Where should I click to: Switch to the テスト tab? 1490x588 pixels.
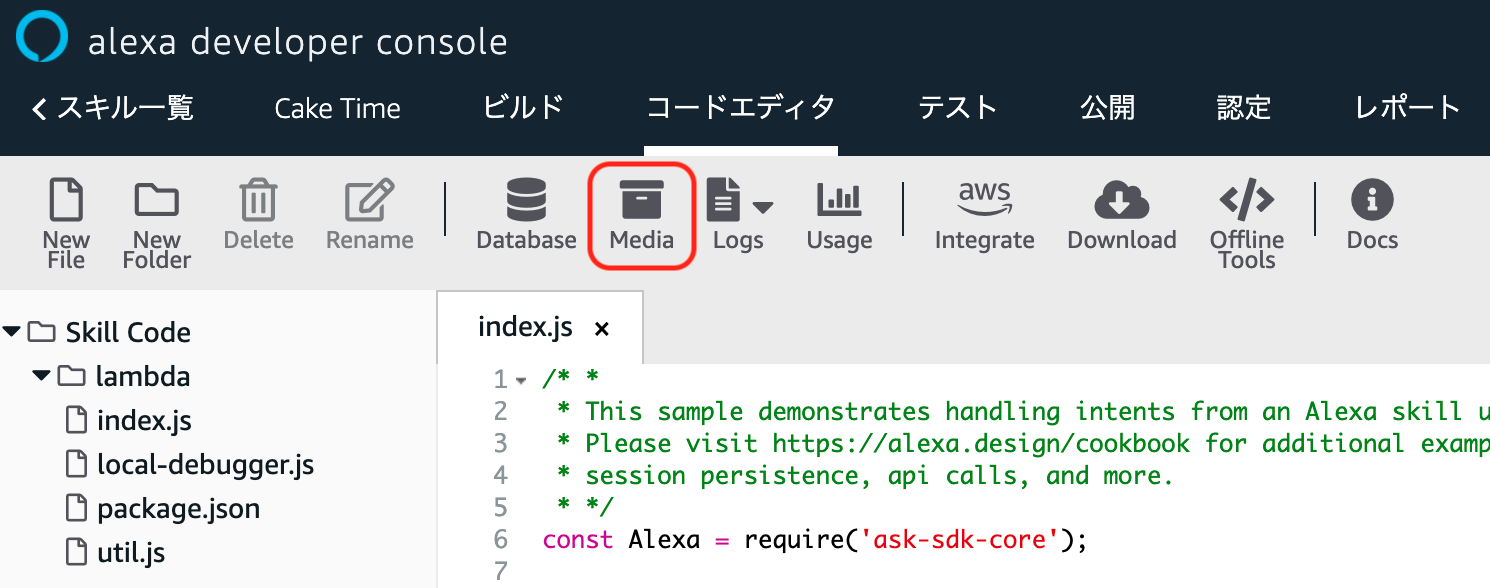pos(957,108)
